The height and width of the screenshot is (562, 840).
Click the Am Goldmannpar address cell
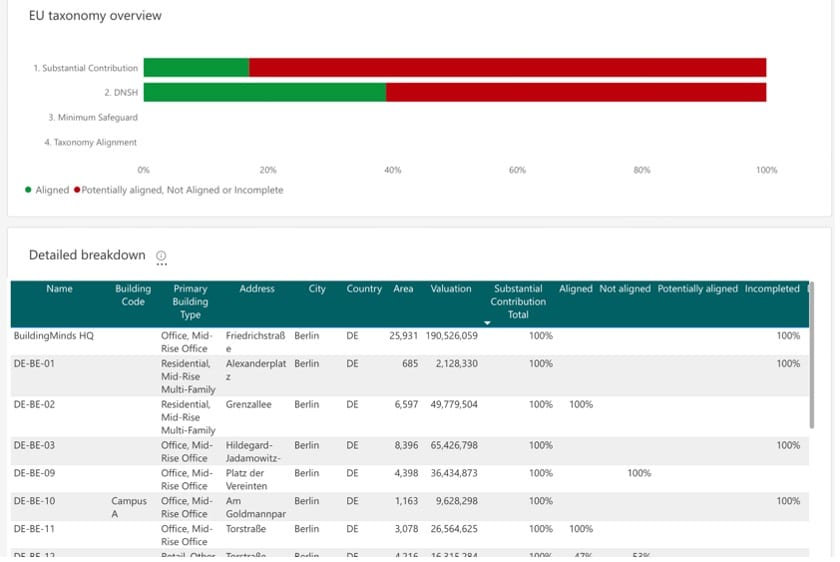pos(256,507)
